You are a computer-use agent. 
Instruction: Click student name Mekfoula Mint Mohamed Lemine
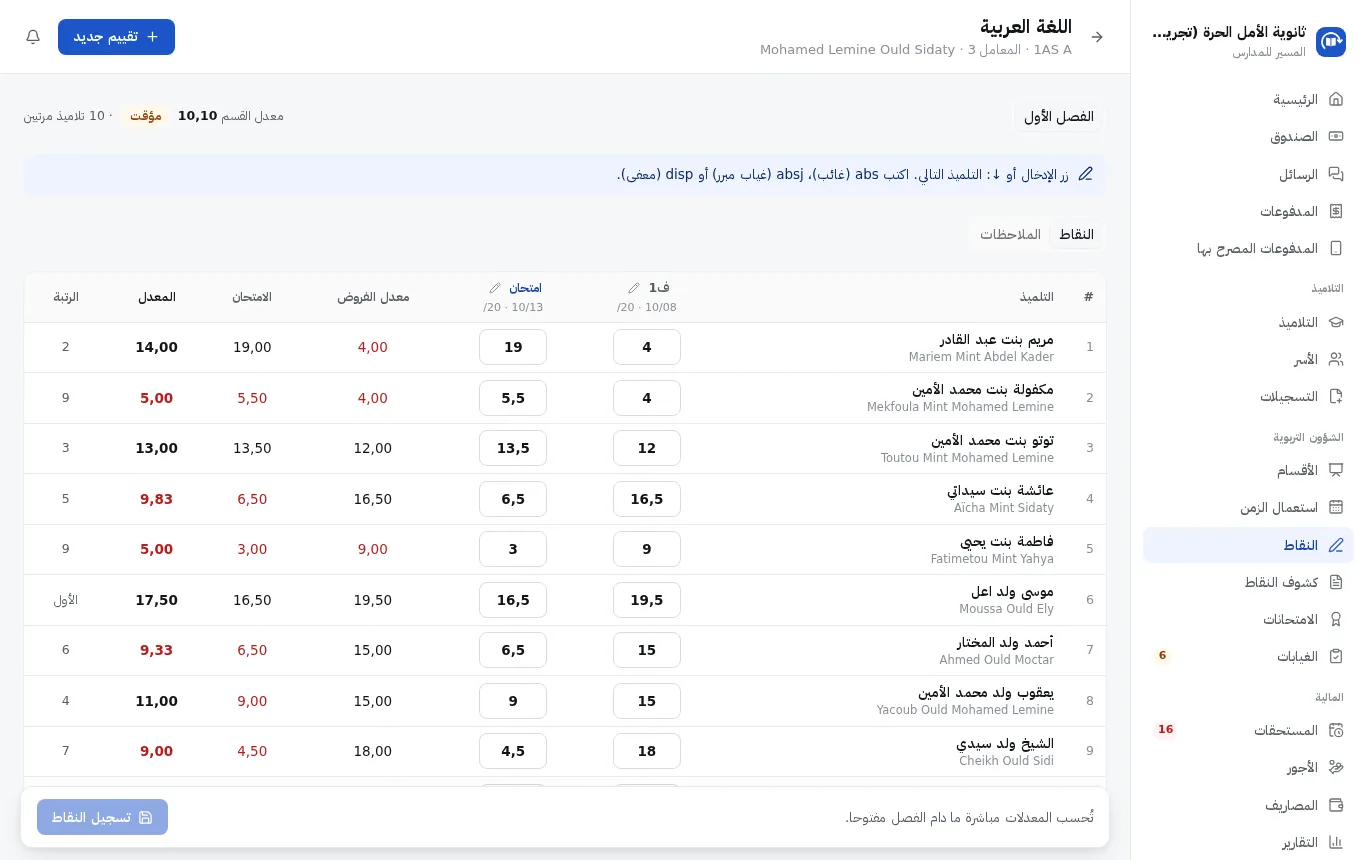pos(960,407)
